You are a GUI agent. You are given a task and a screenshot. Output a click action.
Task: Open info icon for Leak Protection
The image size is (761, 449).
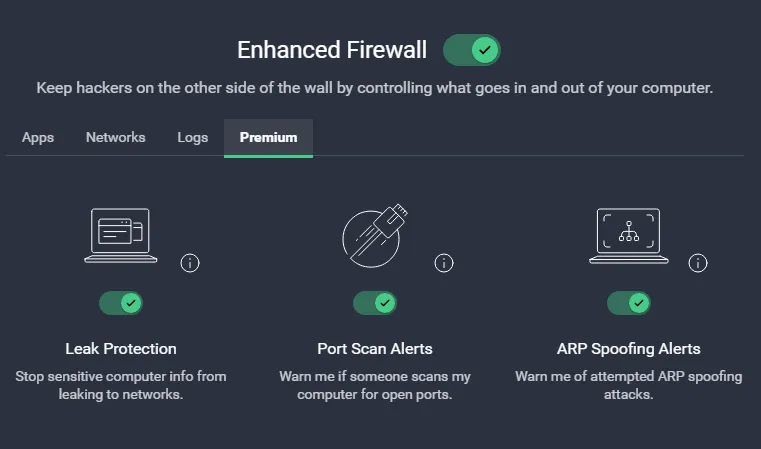190,263
